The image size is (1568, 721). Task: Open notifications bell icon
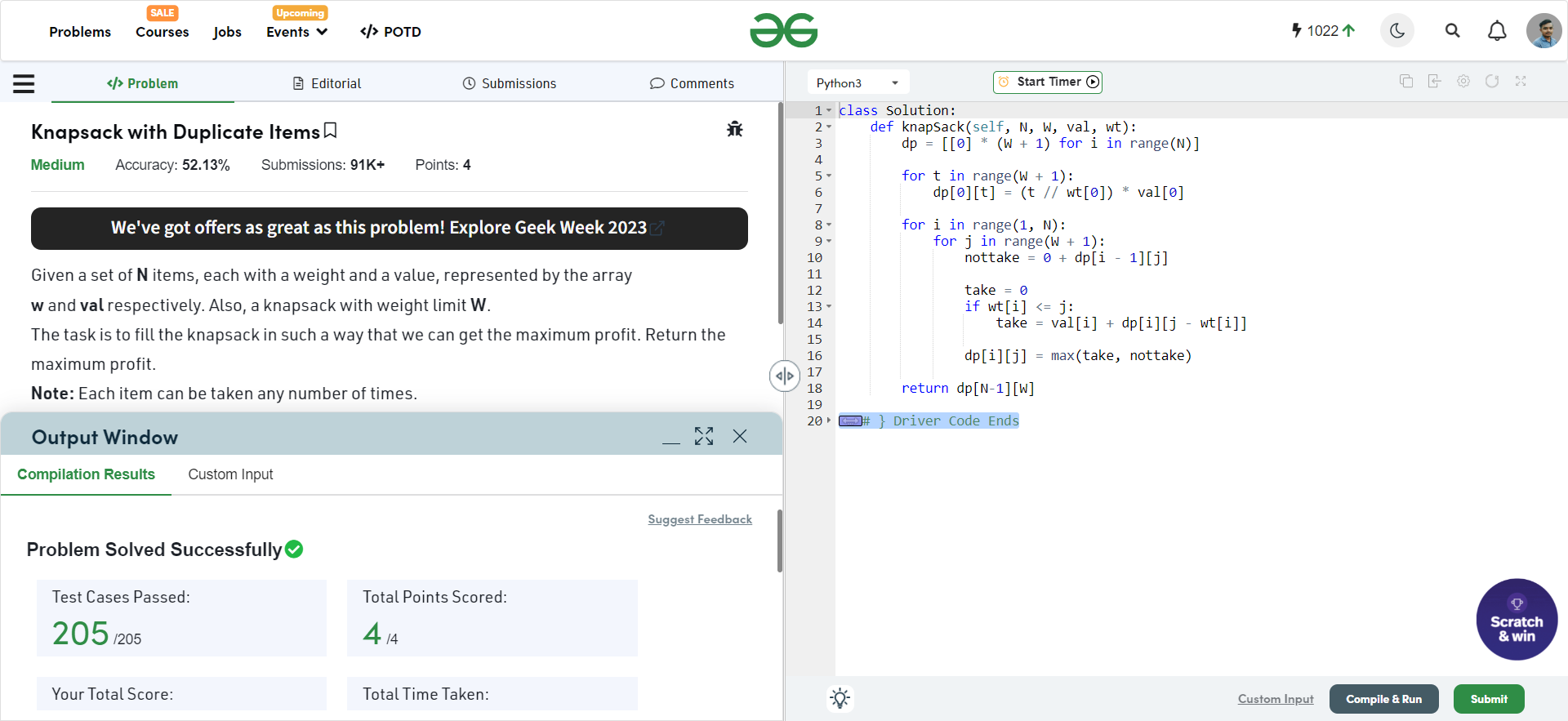coord(1497,31)
